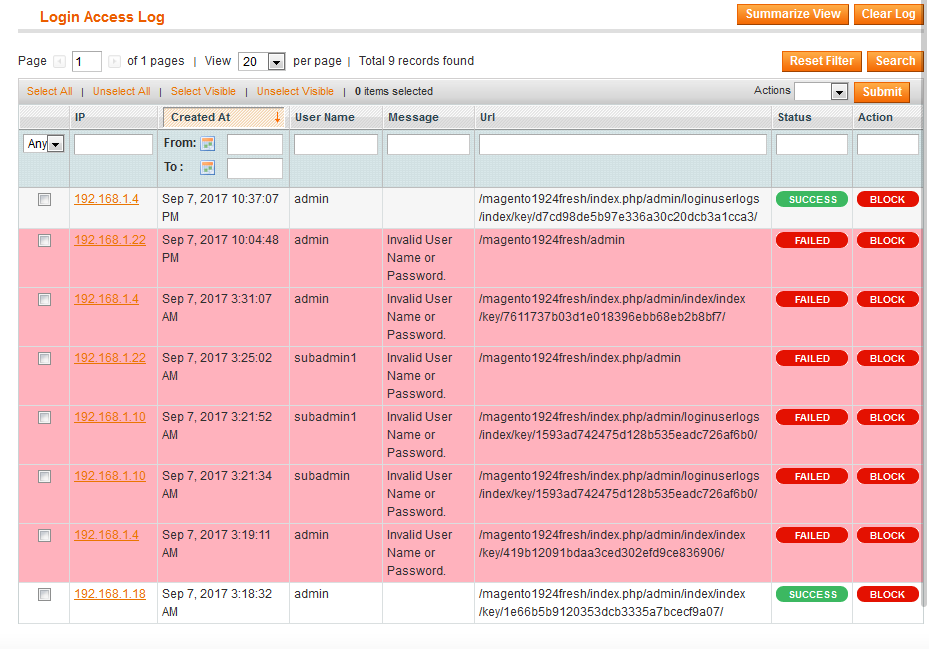This screenshot has height=649, width=929.
Task: Open the From date calendar picker
Action: 208,143
